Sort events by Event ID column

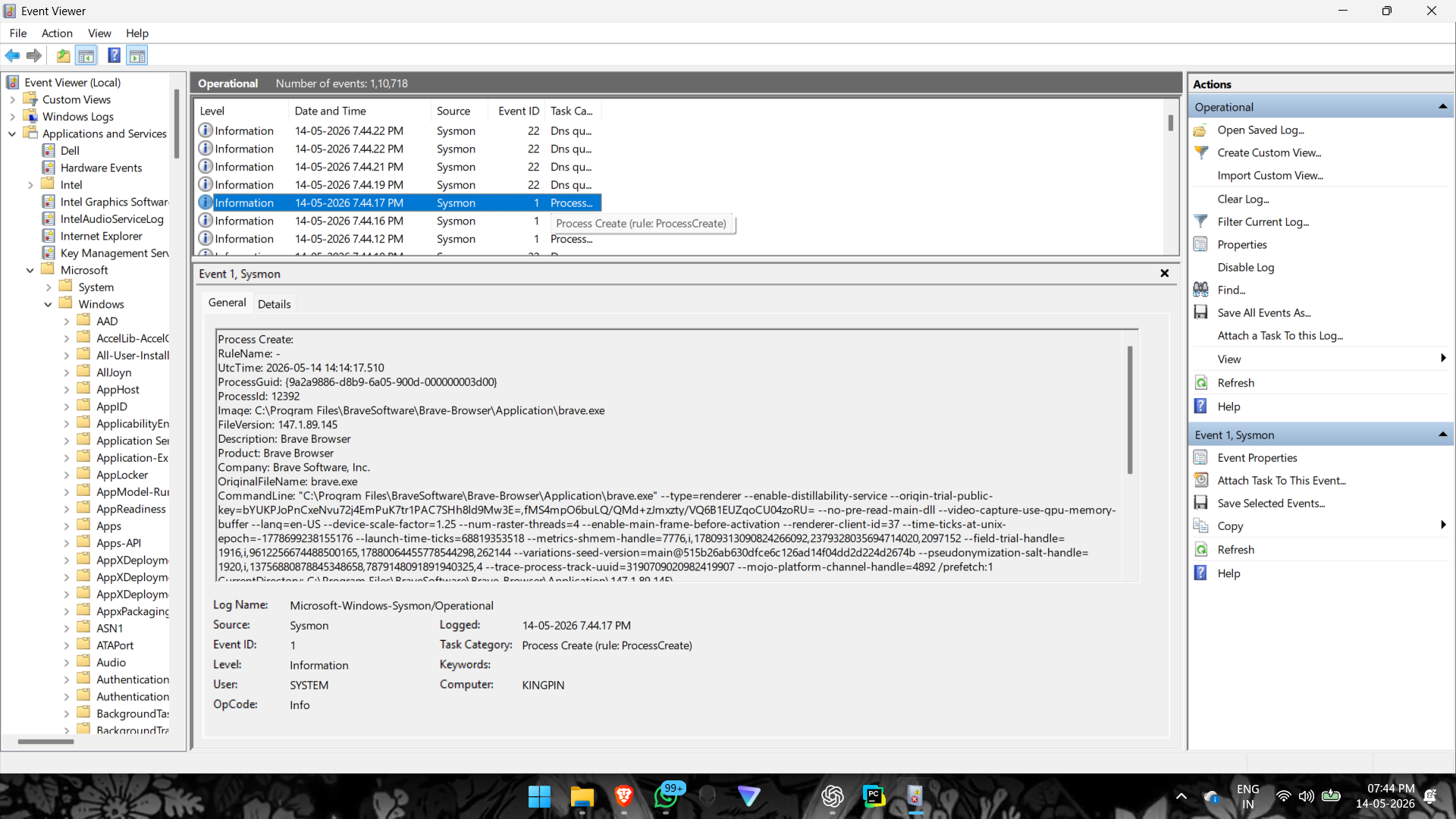pyautogui.click(x=517, y=111)
